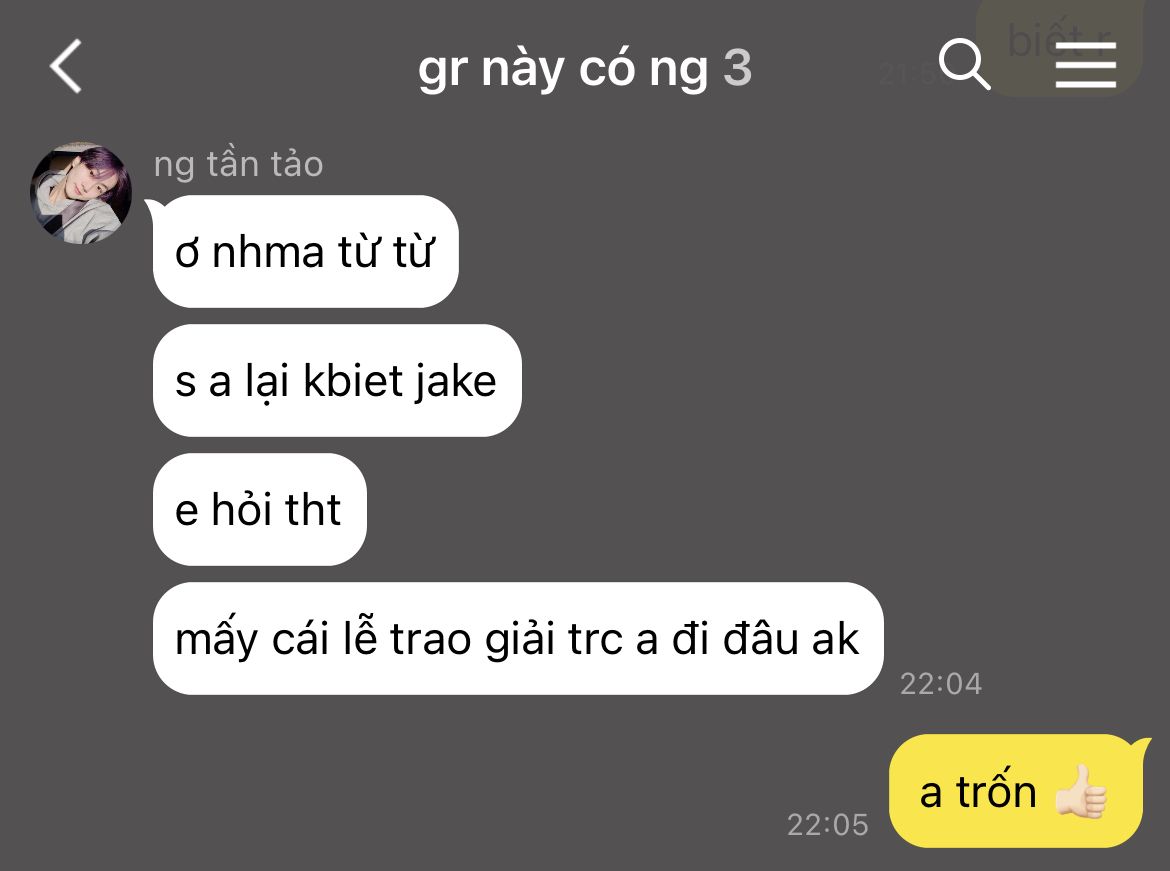
Task: Tap the sender name "ng tần tảo"
Action: (x=238, y=164)
